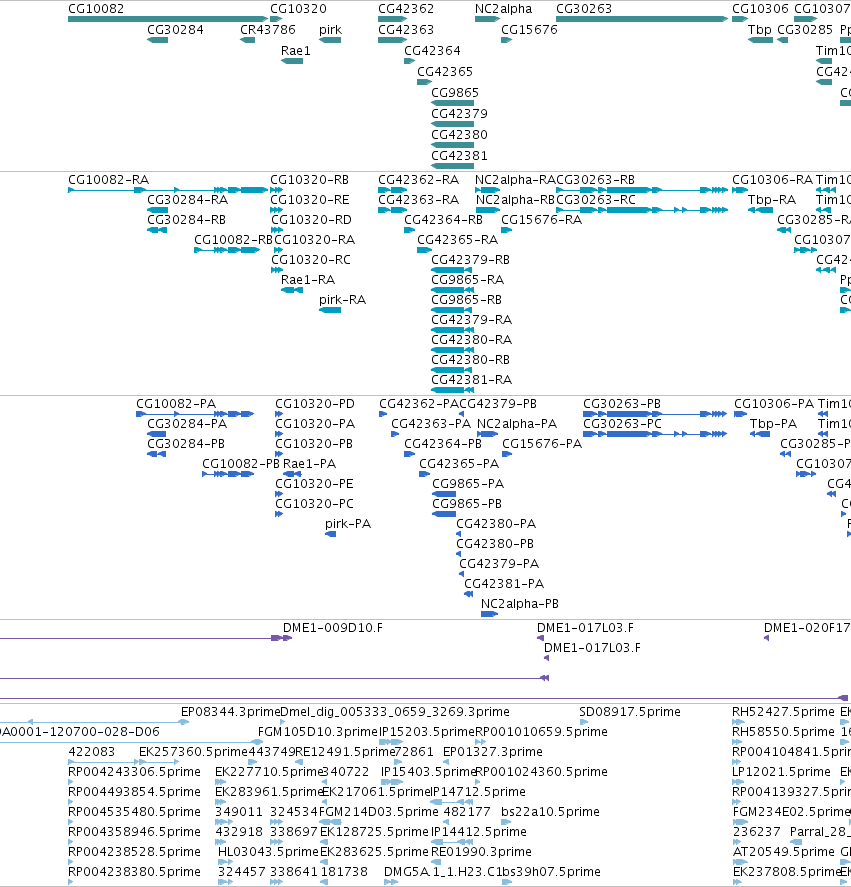Select the Tbp-PA protein label
851x887 pixels.
pos(773,424)
